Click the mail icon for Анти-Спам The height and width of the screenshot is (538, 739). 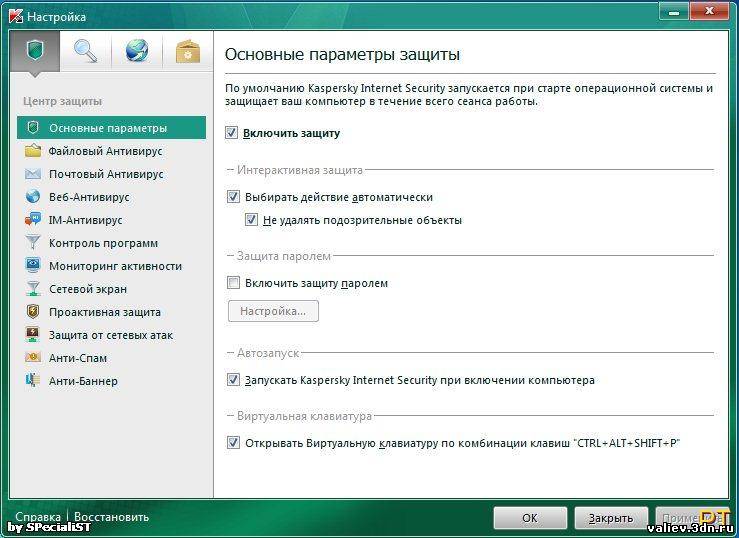(33, 358)
